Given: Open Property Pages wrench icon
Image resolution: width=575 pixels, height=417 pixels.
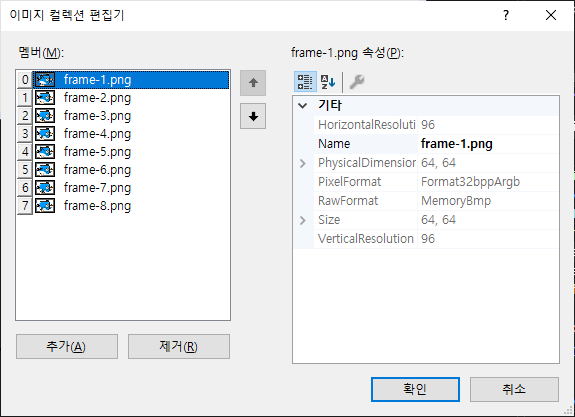Looking at the screenshot, I should (x=356, y=81).
